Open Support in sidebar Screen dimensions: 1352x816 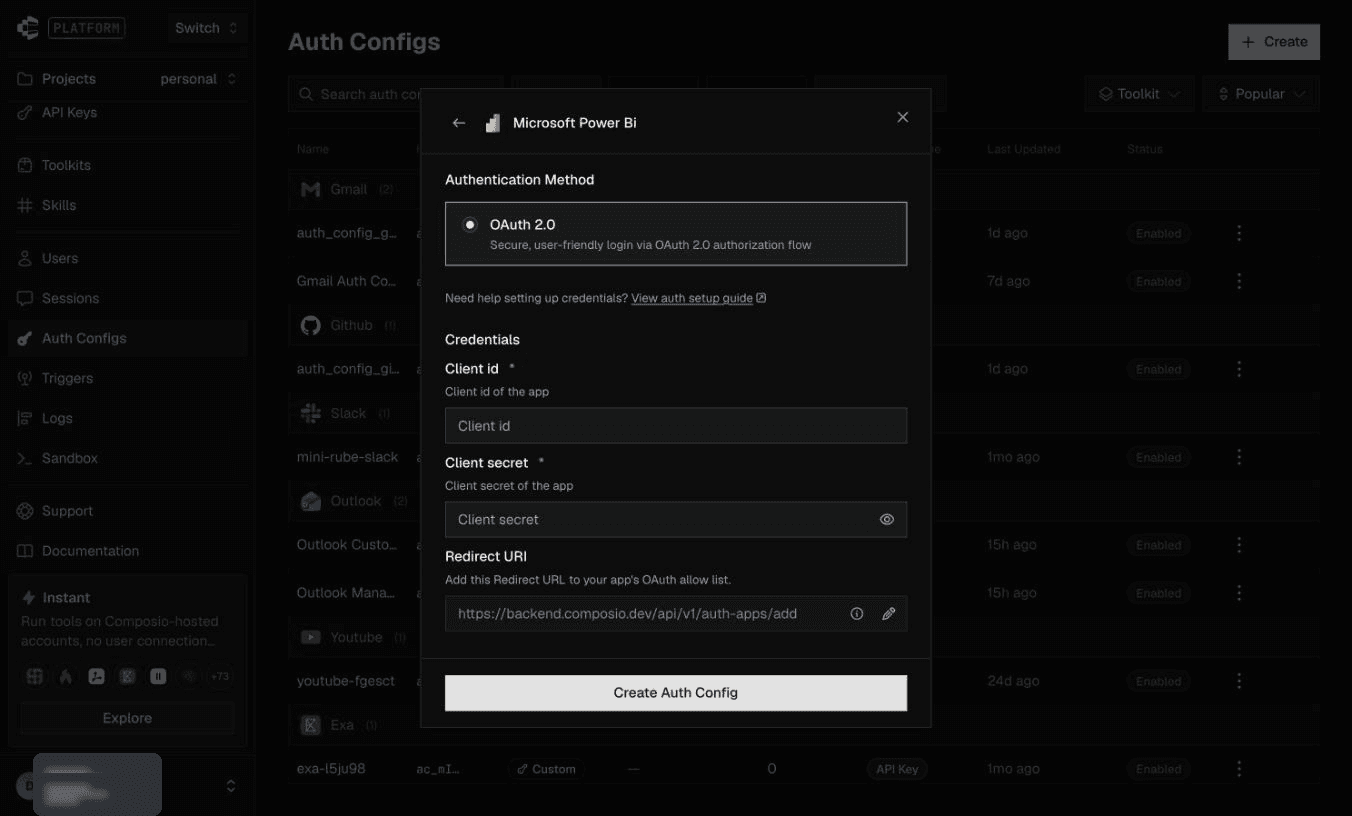(126, 511)
